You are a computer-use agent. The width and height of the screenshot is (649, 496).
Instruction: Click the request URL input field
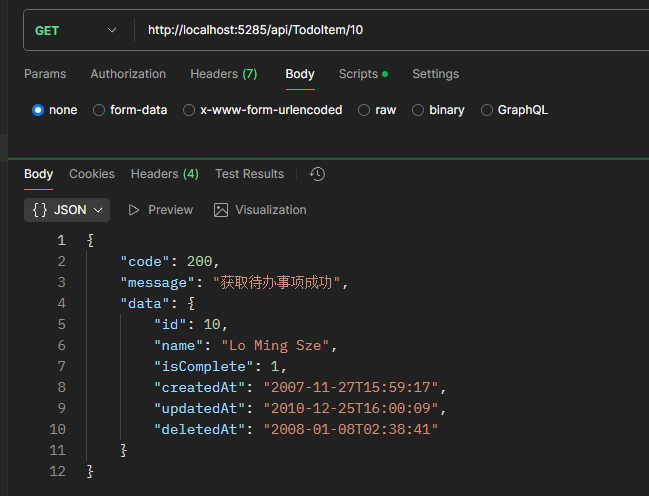390,30
